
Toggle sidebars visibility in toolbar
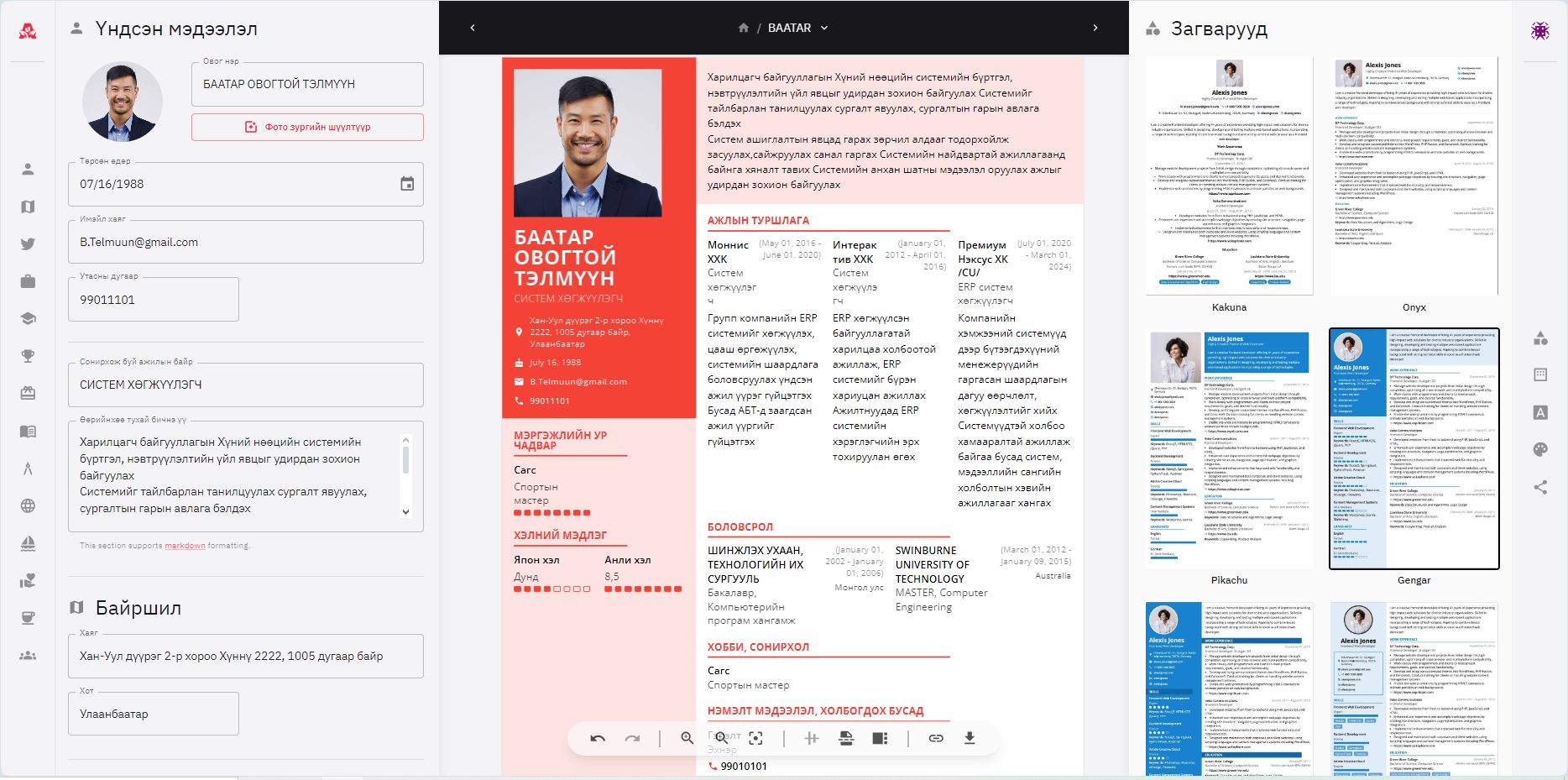point(880,738)
